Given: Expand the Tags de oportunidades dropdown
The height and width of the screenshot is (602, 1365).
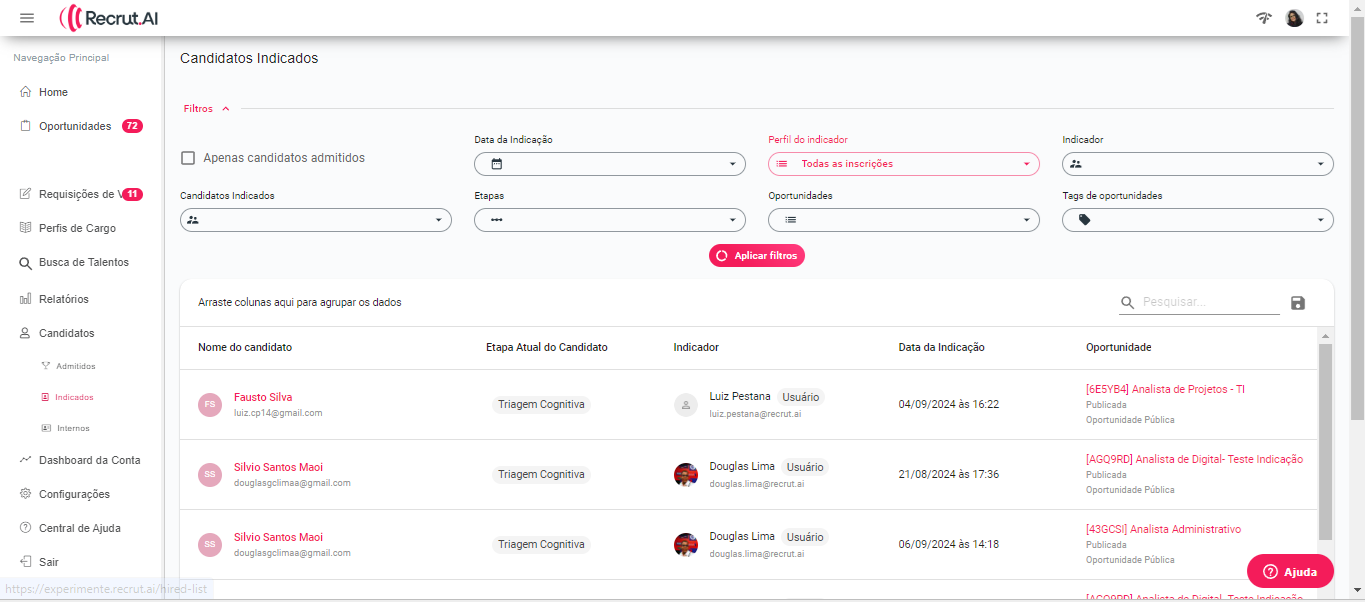Looking at the screenshot, I should [x=1197, y=220].
